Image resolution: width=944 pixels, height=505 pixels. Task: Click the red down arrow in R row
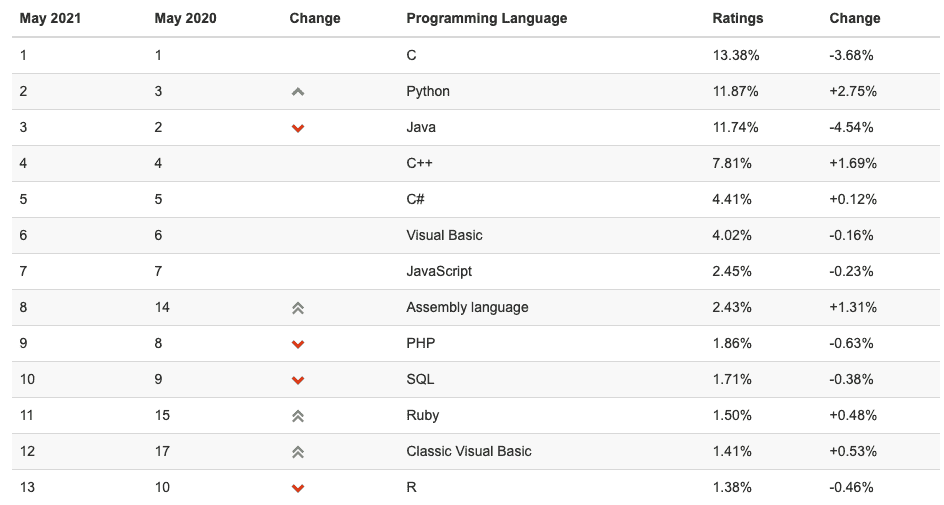click(x=297, y=488)
